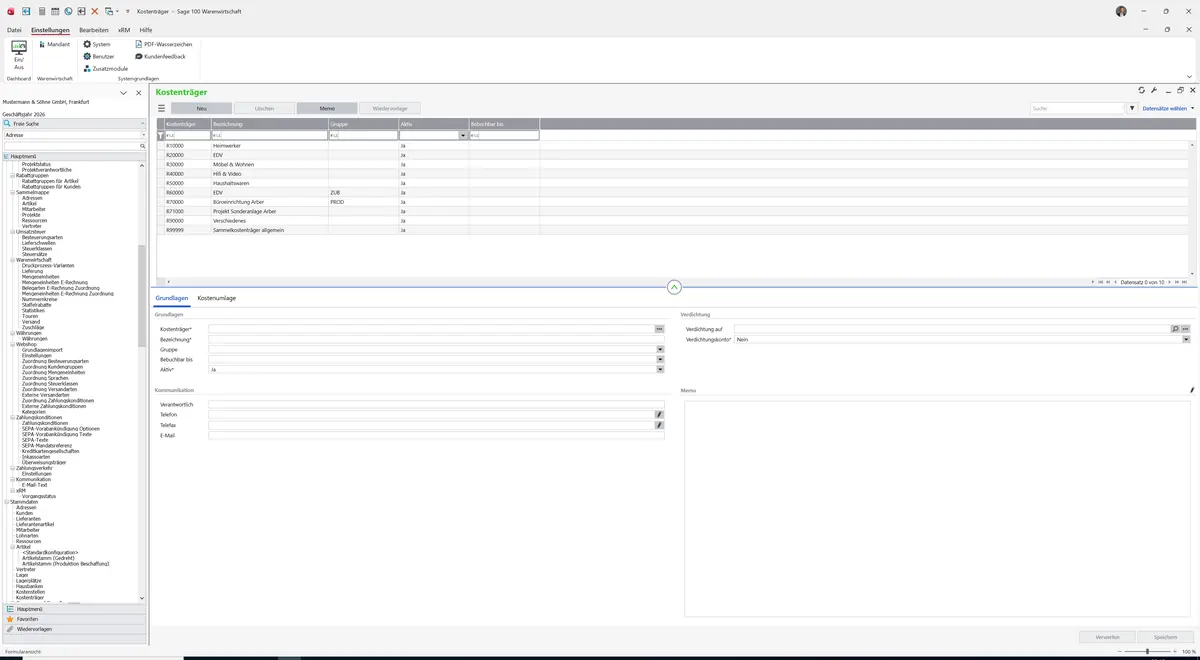Click the phone icon beside the Telefon field
The height and width of the screenshot is (660, 1200).
(660, 414)
